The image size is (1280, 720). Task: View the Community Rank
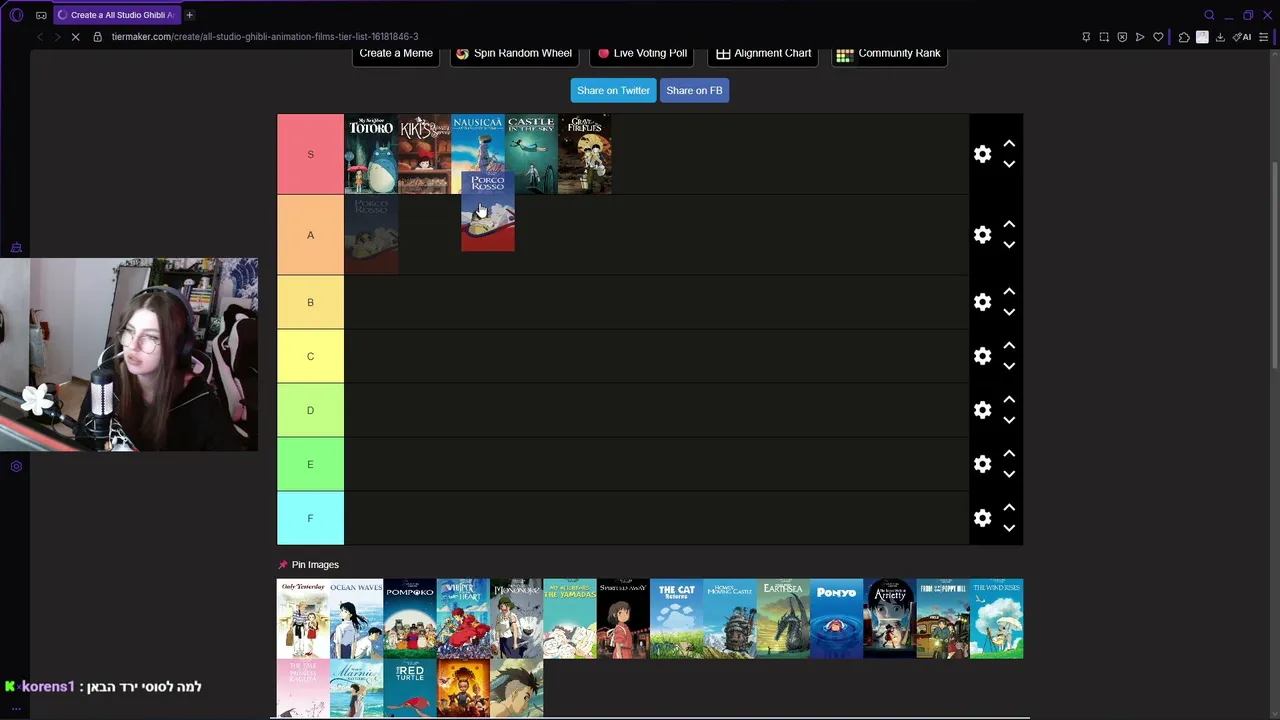pos(889,54)
